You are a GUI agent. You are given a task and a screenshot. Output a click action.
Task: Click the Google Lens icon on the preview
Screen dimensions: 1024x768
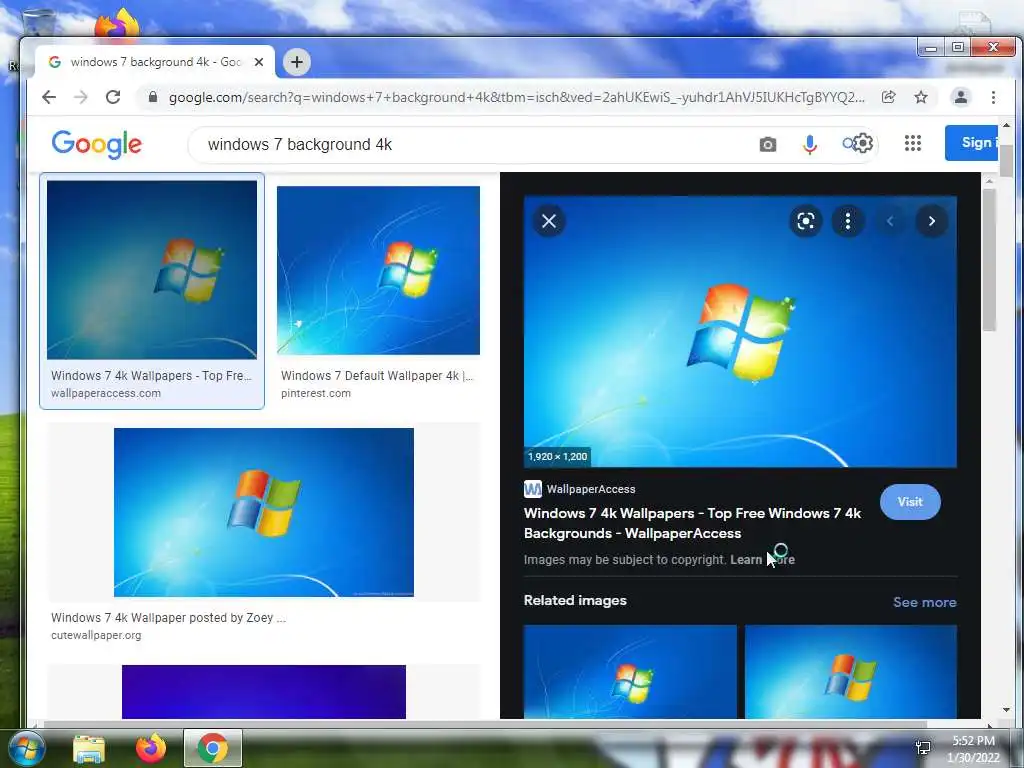coord(806,221)
